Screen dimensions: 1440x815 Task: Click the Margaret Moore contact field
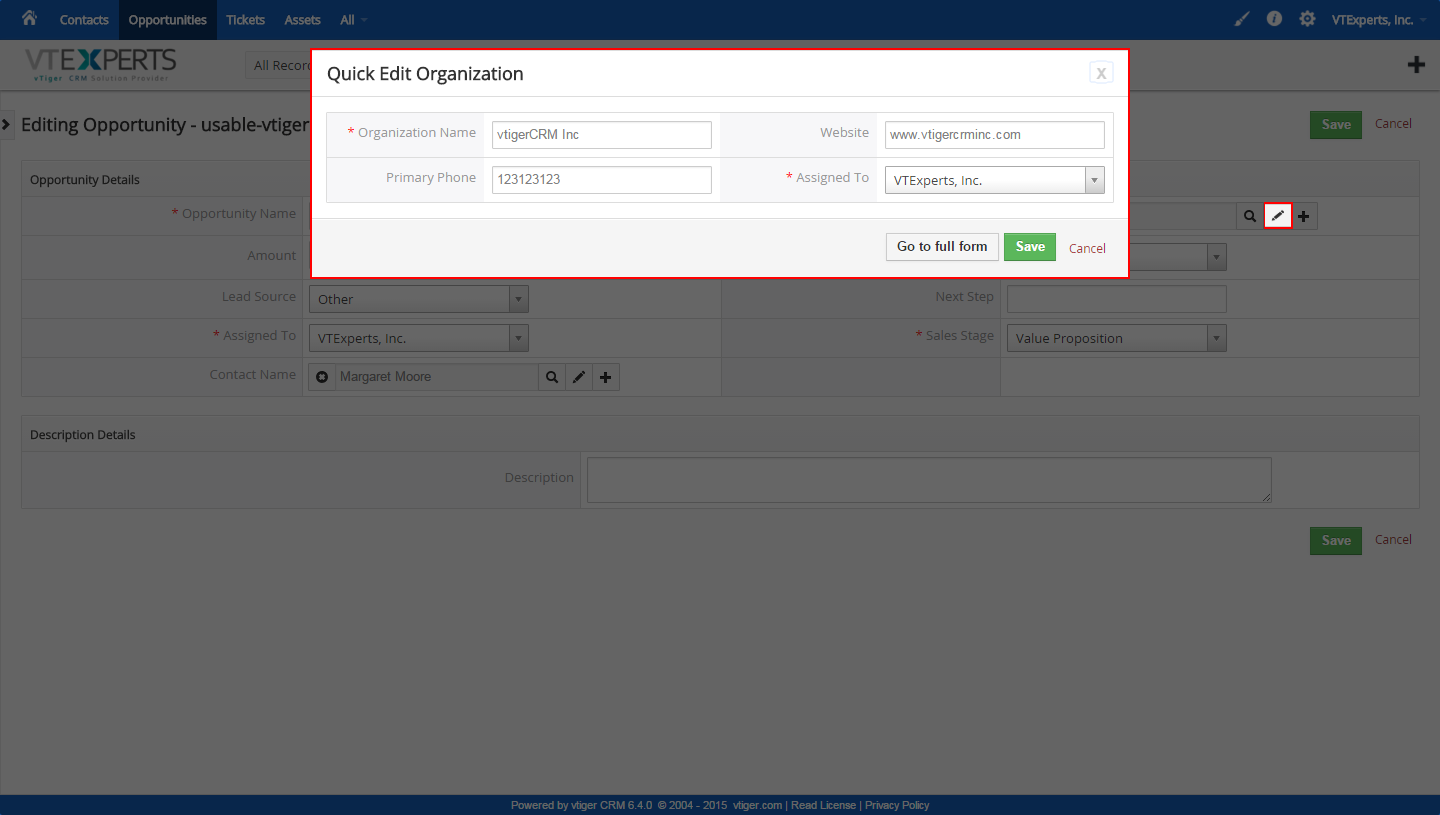tap(436, 377)
